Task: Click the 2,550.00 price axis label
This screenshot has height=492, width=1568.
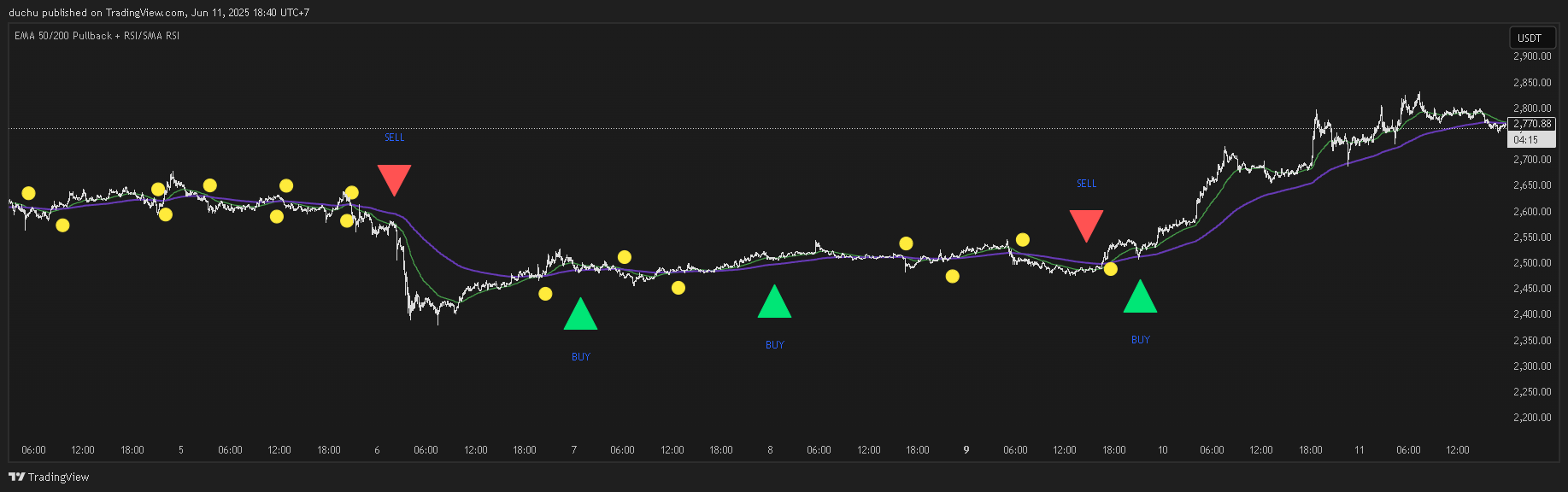Action: (1532, 237)
